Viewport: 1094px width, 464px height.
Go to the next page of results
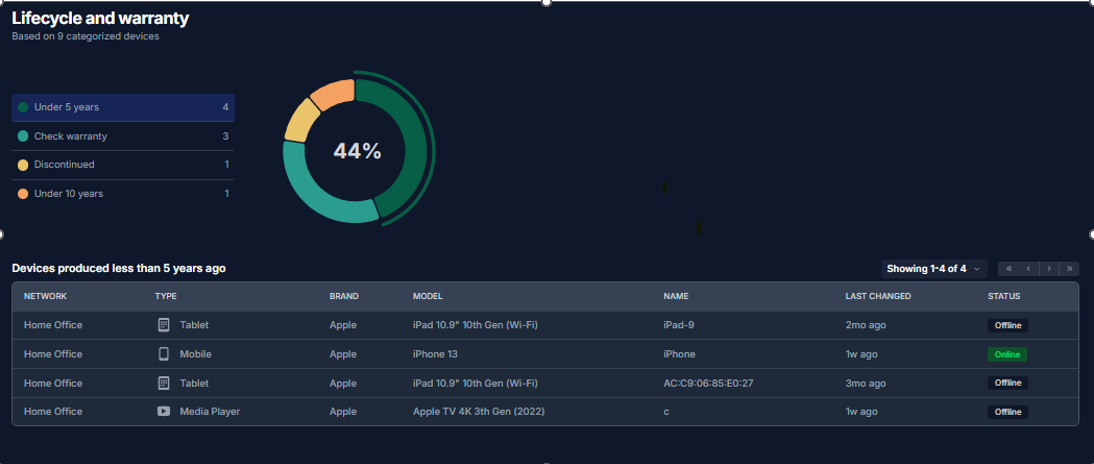[x=1049, y=268]
